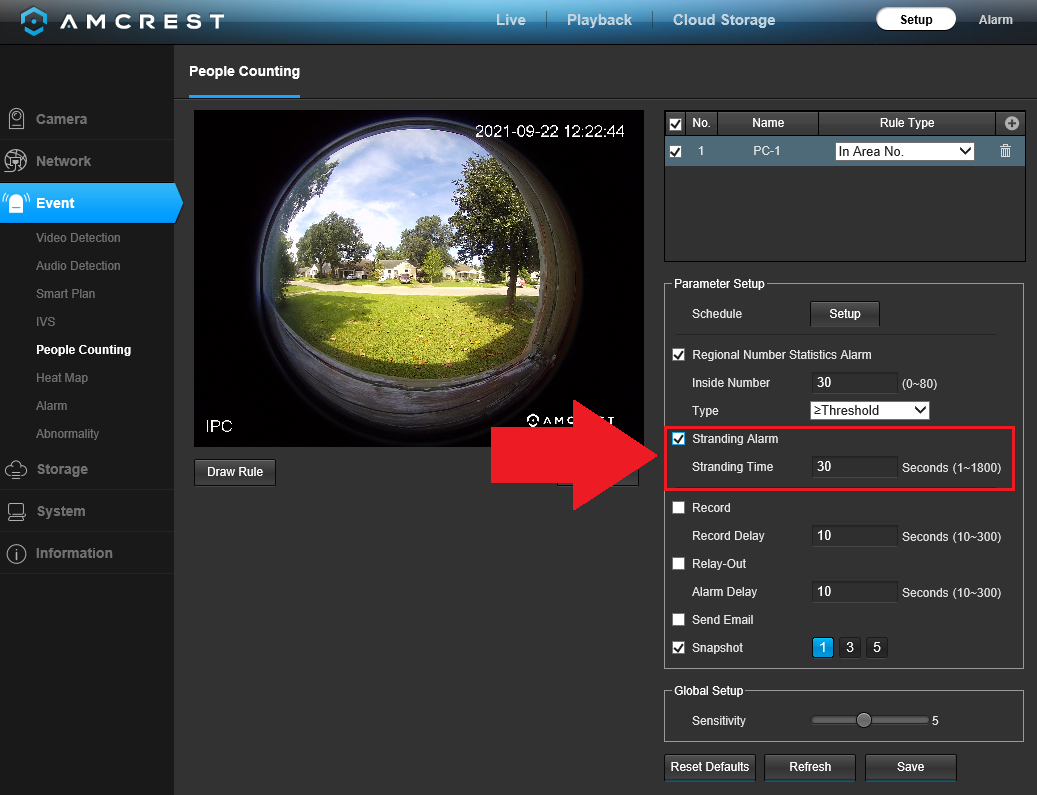Focus the Stranding Time input field
The image size is (1037, 795).
[x=854, y=467]
